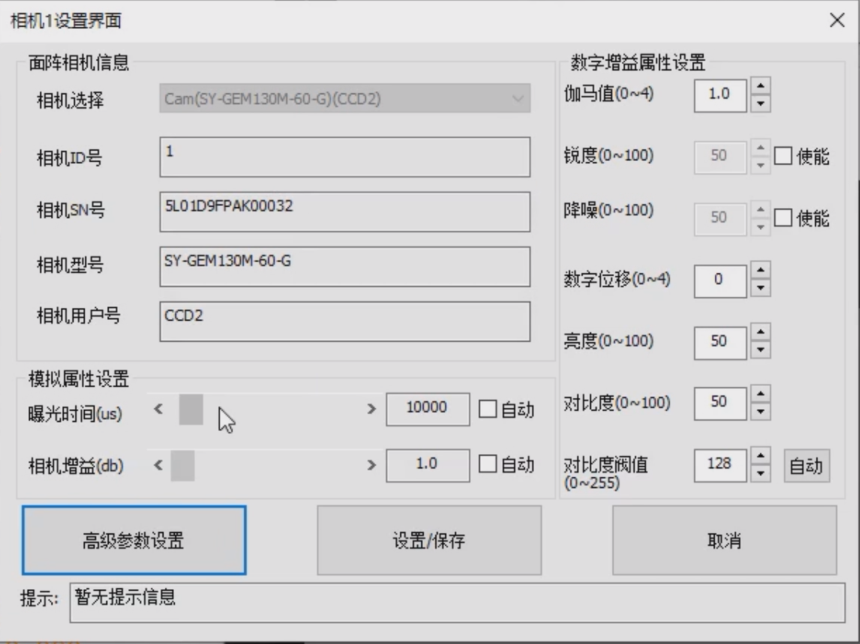This screenshot has height=644, width=860.
Task: Click the 曝光时间 value field showing 10000
Action: pyautogui.click(x=428, y=408)
